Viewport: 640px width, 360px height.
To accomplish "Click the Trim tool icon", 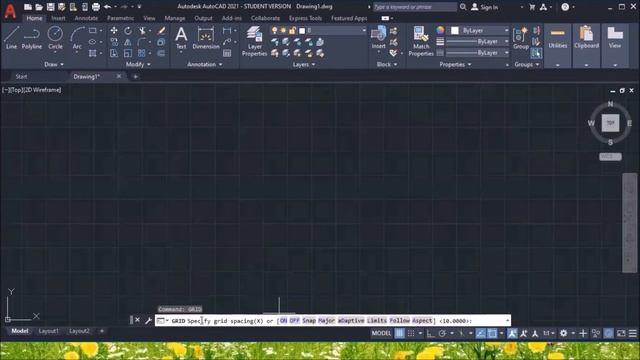I will pos(142,31).
